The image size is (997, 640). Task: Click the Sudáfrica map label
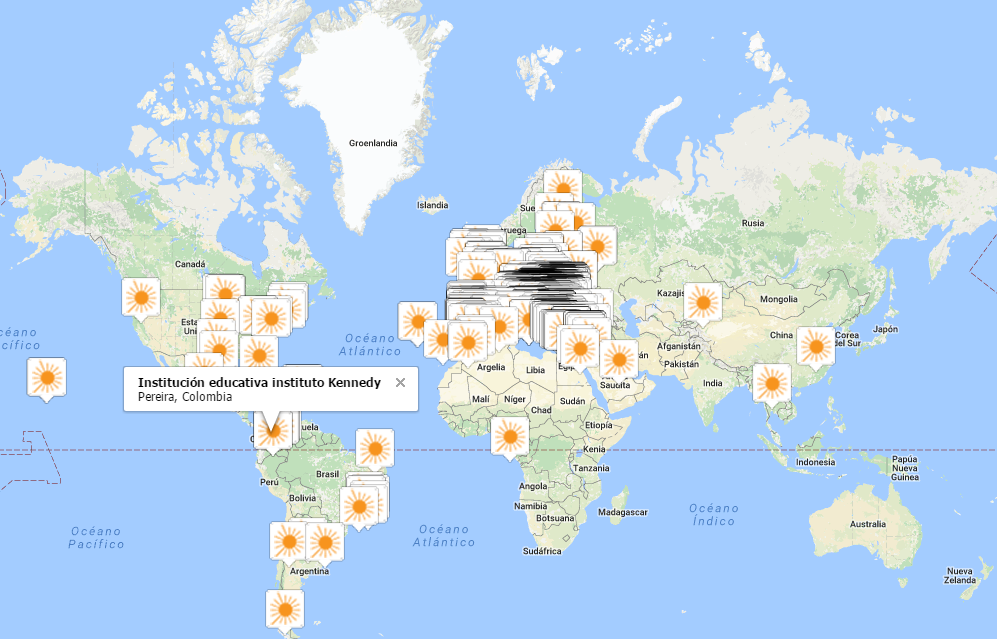(x=542, y=551)
